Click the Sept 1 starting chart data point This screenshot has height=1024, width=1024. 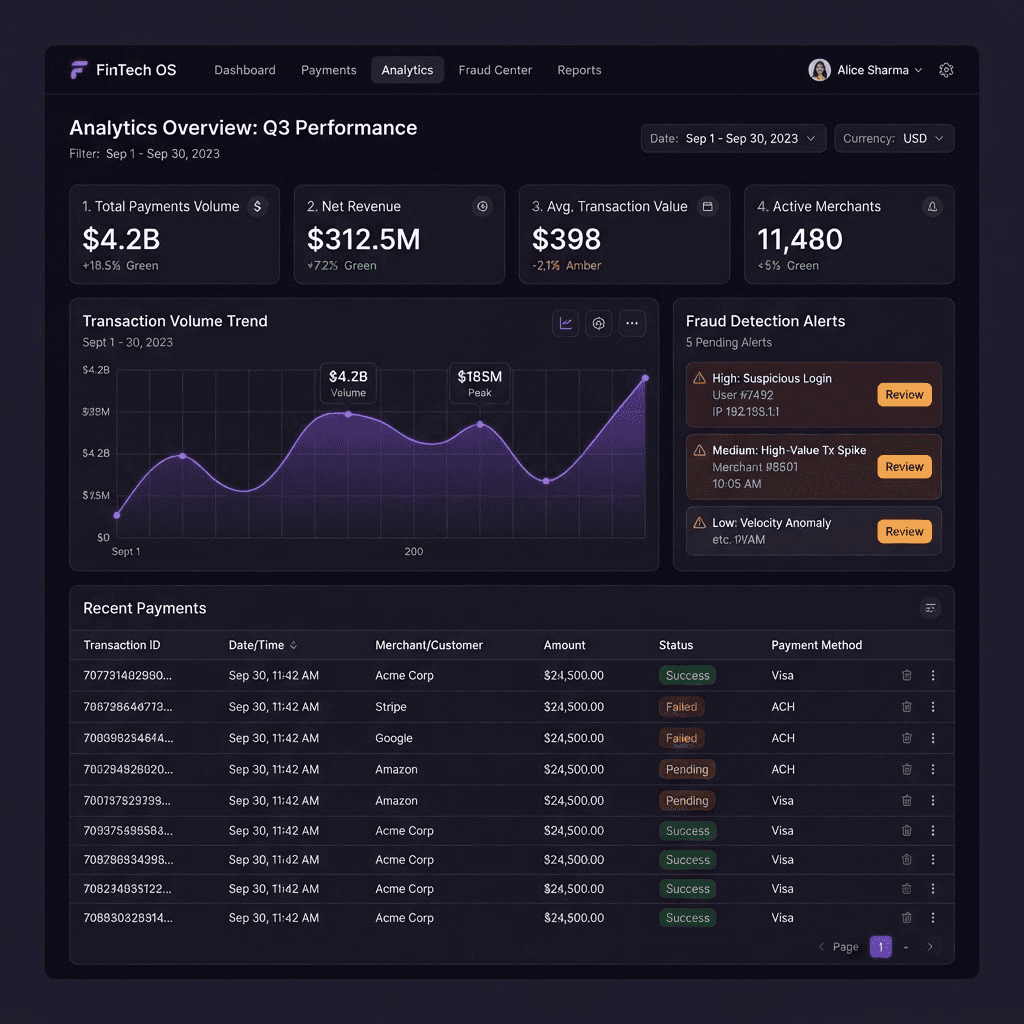[x=117, y=515]
